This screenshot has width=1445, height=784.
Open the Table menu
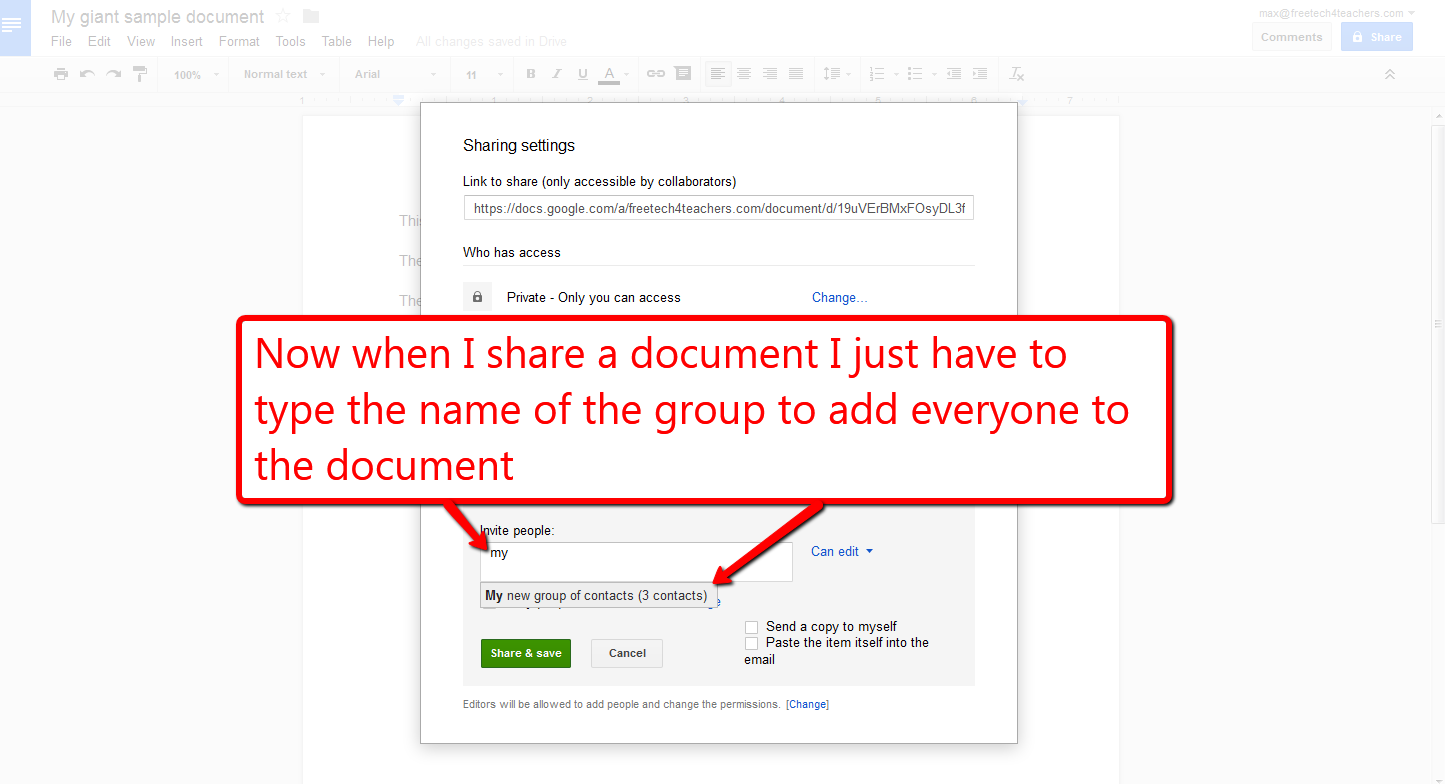[x=337, y=41]
